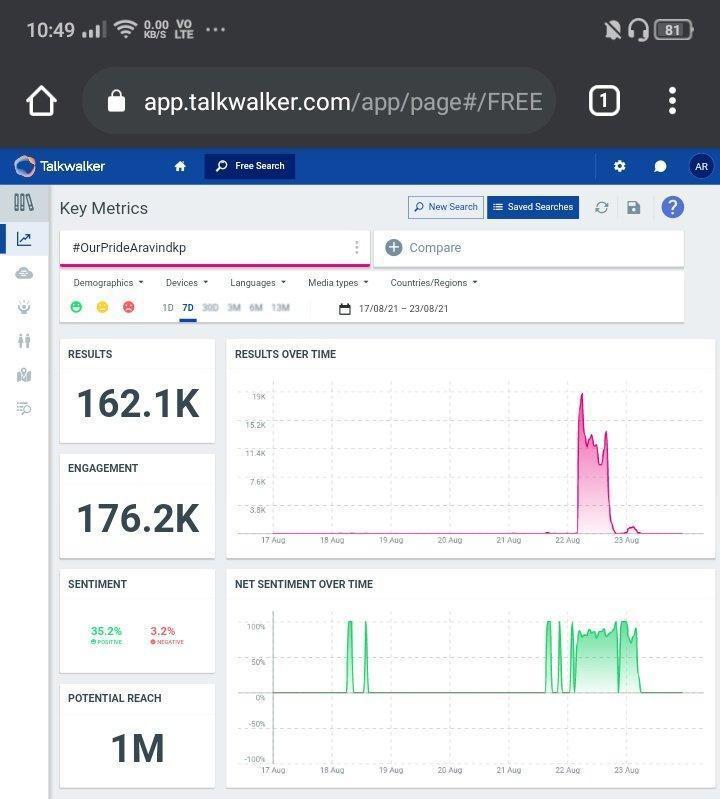The width and height of the screenshot is (720, 799).
Task: Click the 3.2% negative sentiment value
Action: (163, 631)
